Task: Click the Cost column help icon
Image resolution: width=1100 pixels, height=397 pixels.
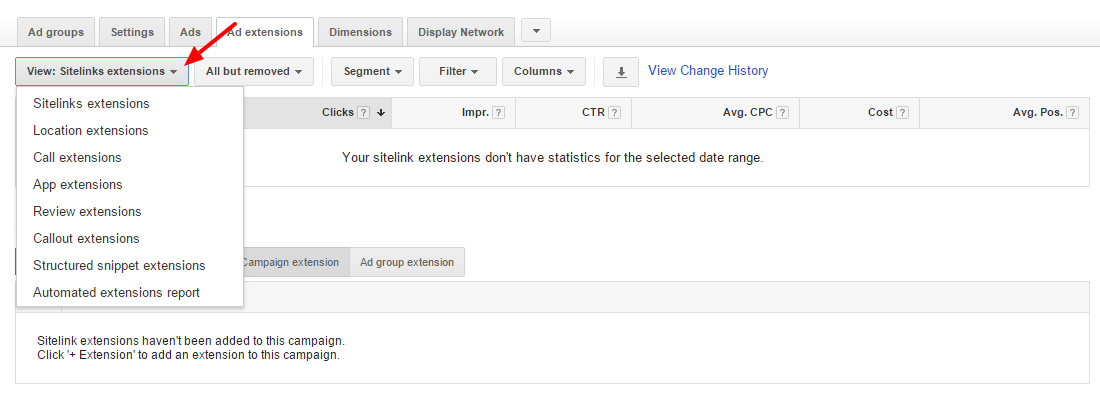Action: pos(903,113)
